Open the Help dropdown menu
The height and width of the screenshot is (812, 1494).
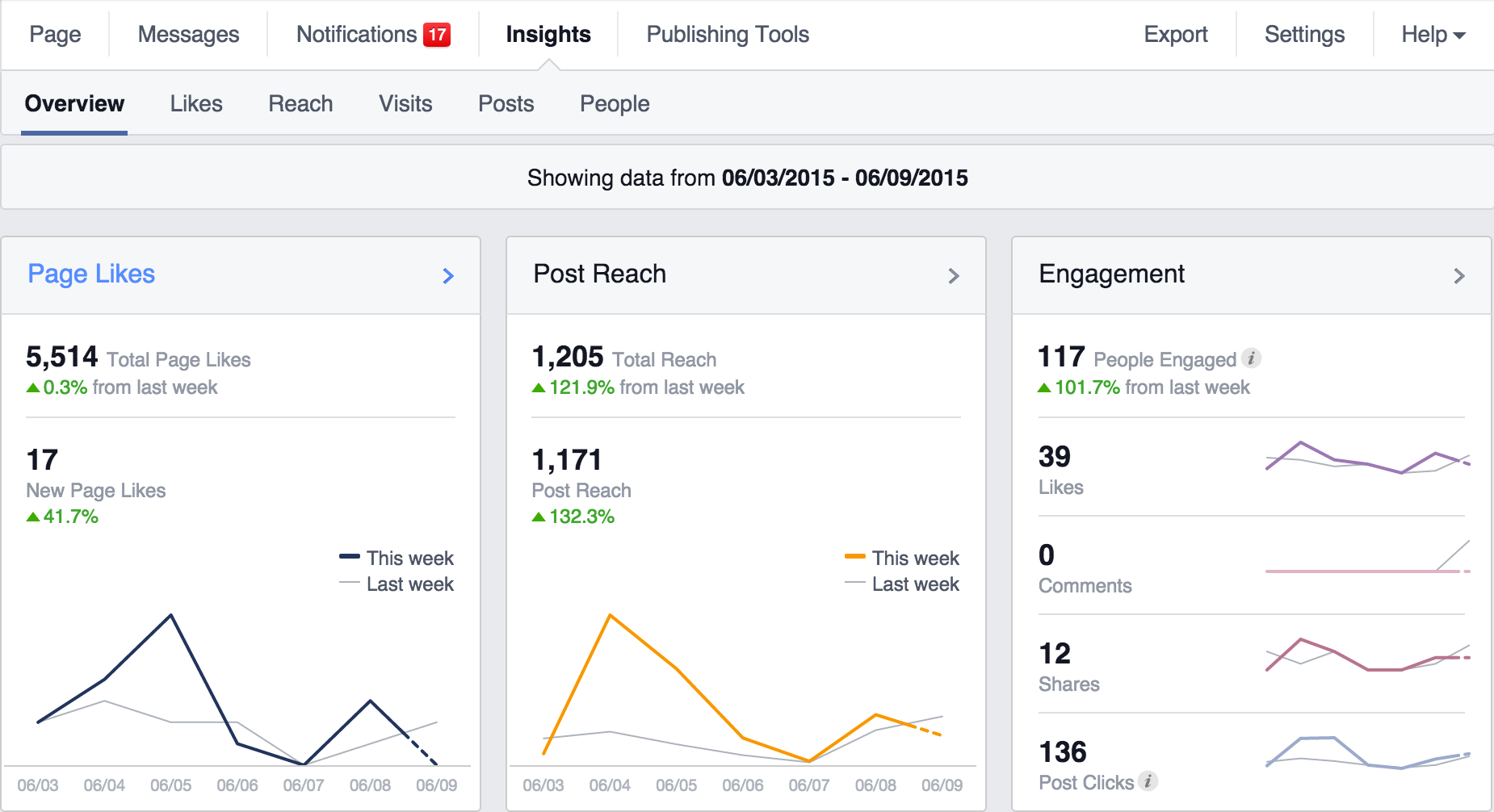1433,35
